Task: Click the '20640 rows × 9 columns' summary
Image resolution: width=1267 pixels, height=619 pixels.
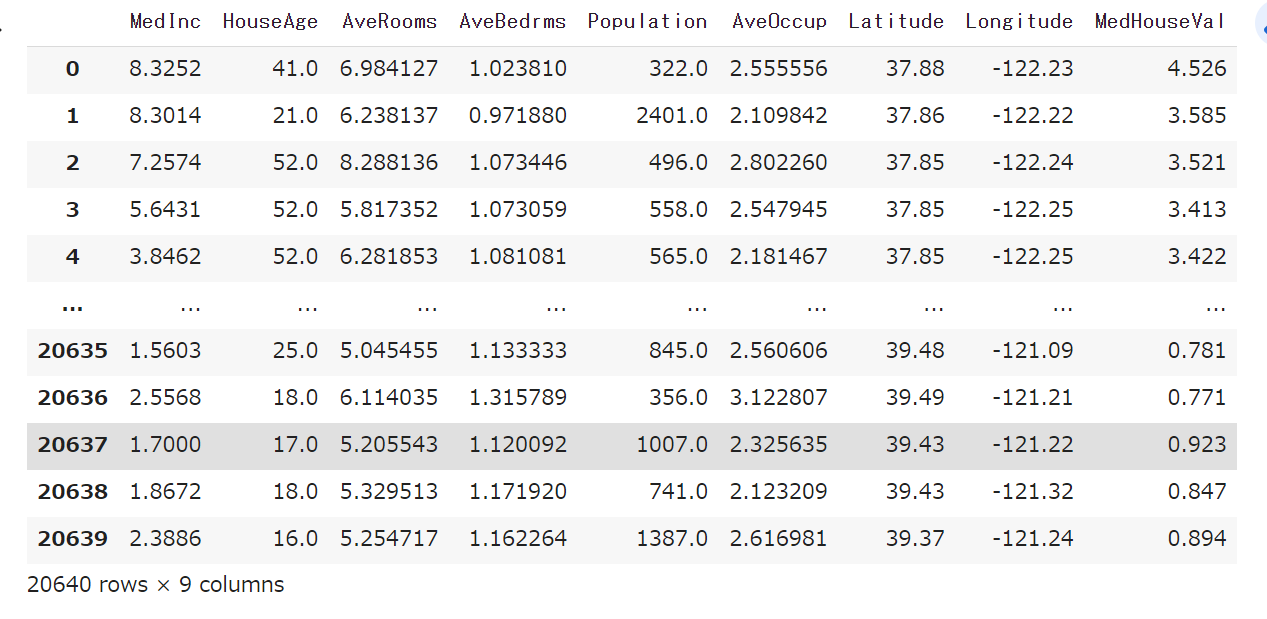Action: tap(156, 585)
